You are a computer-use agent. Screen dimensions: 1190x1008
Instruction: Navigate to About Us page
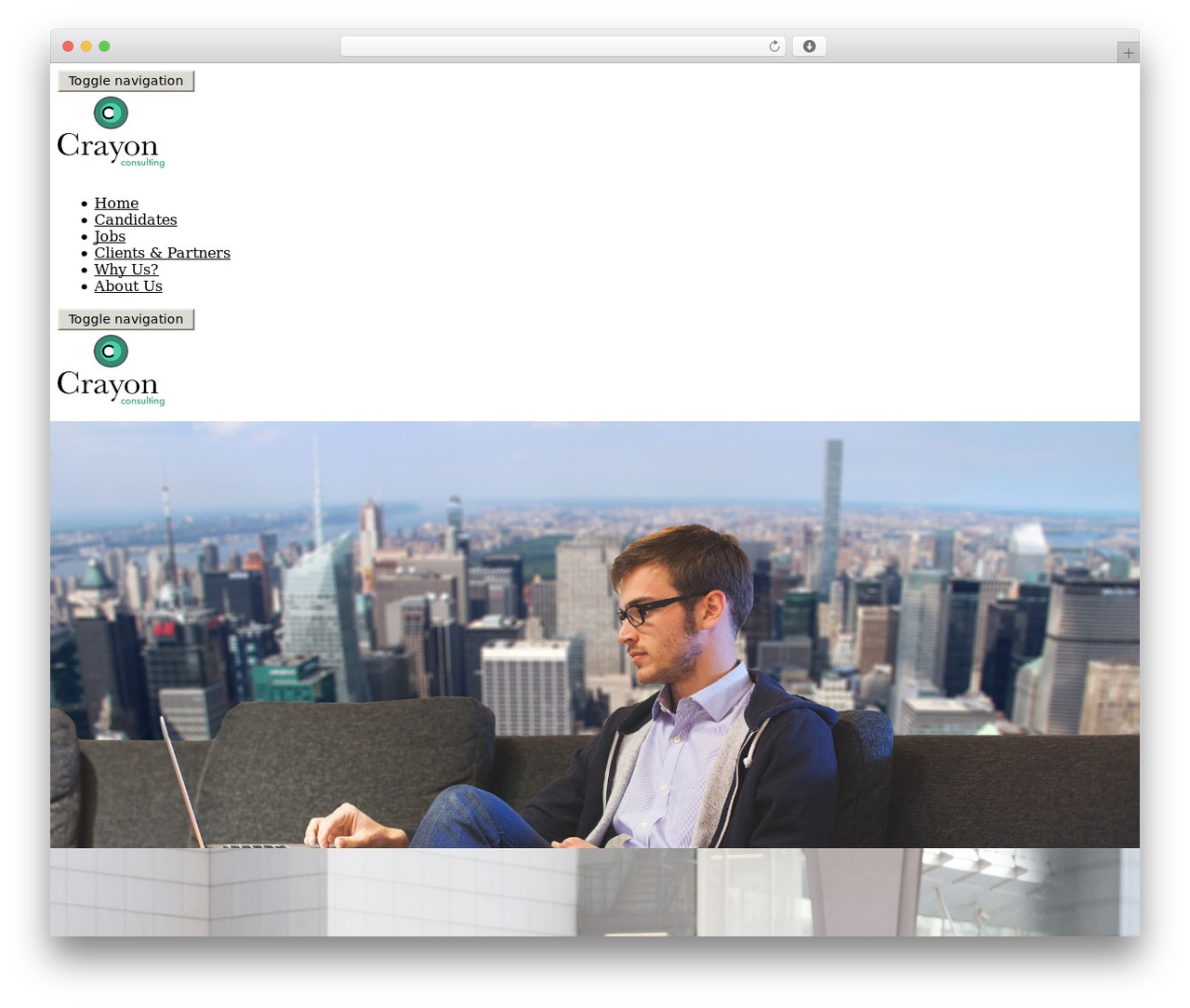pos(128,286)
